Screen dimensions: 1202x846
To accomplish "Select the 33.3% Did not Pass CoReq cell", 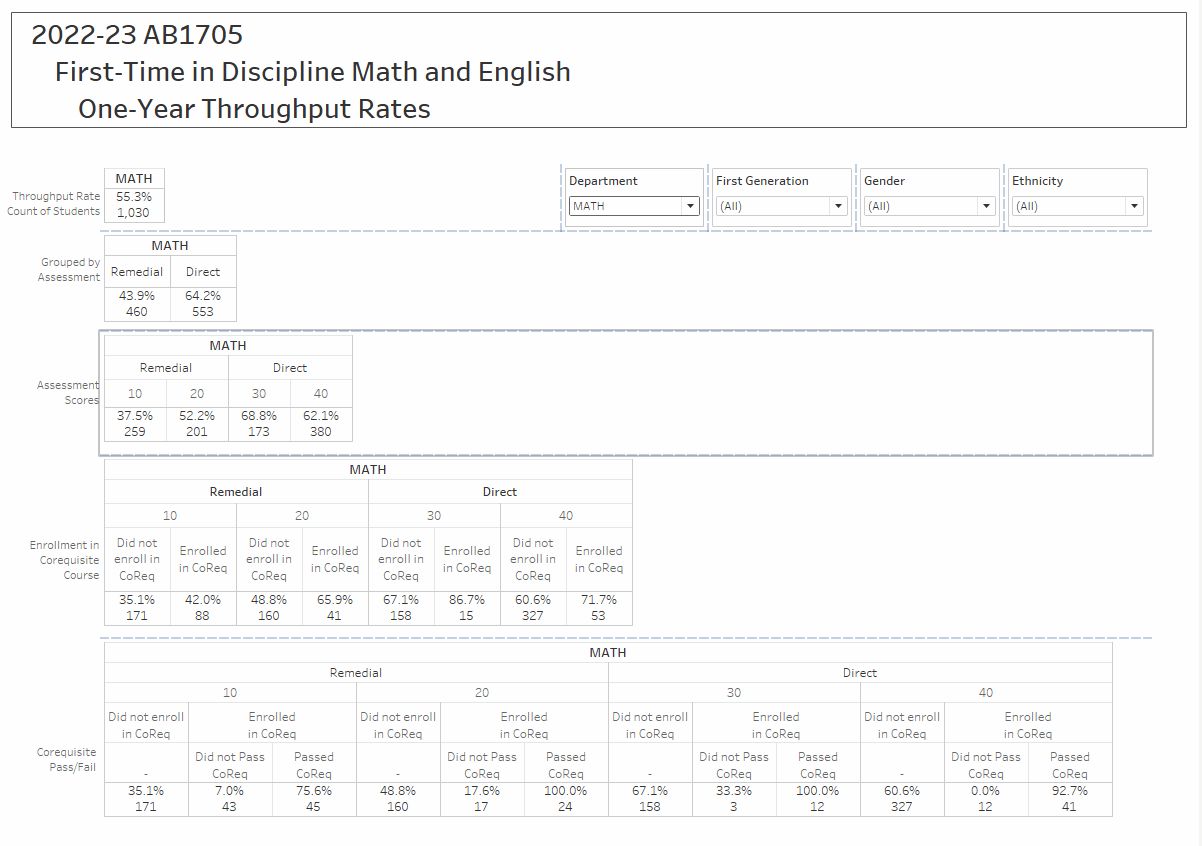I will pos(733,791).
